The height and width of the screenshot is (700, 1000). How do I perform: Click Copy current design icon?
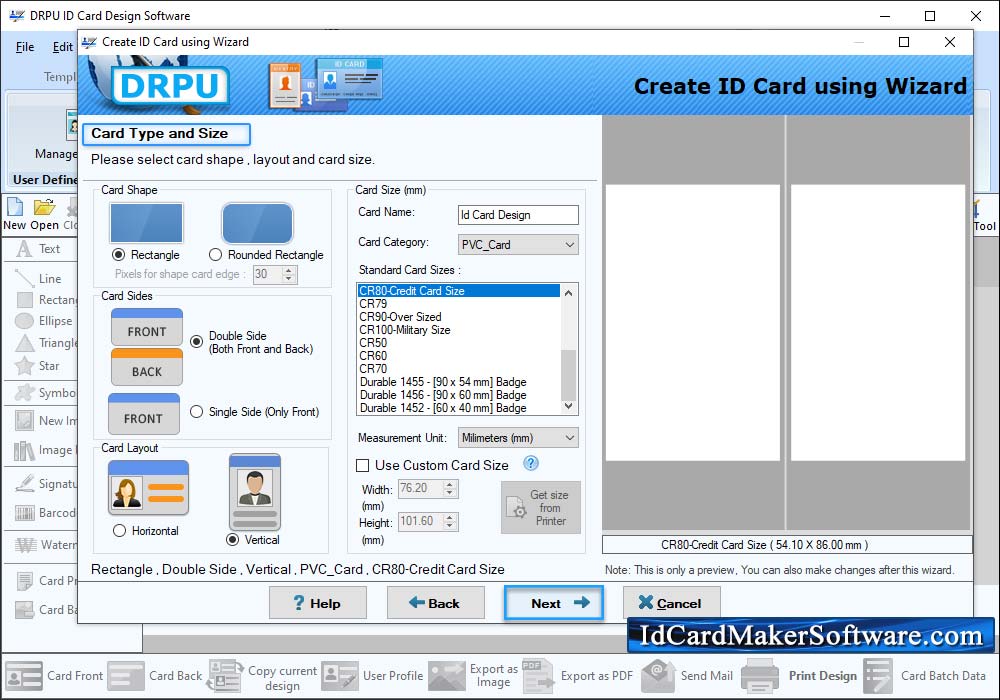click(225, 676)
